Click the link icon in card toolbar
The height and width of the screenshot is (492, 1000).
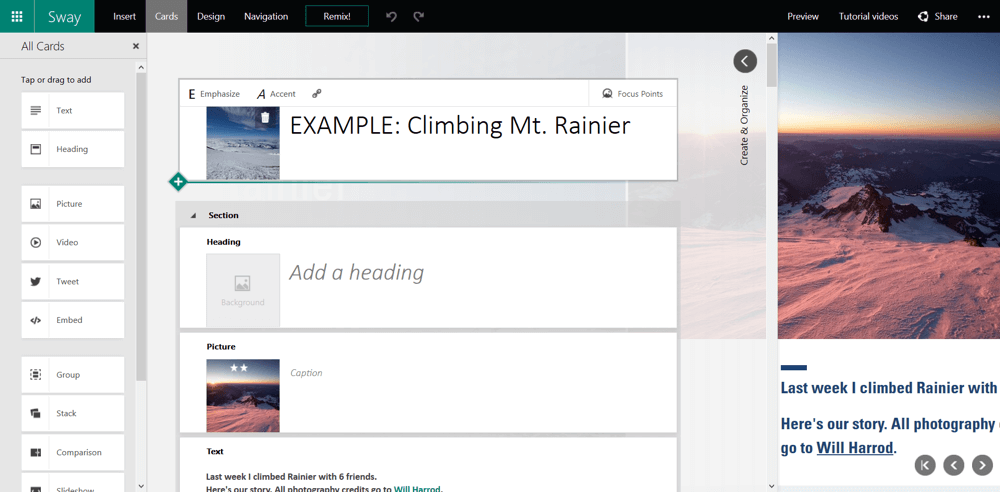click(317, 94)
